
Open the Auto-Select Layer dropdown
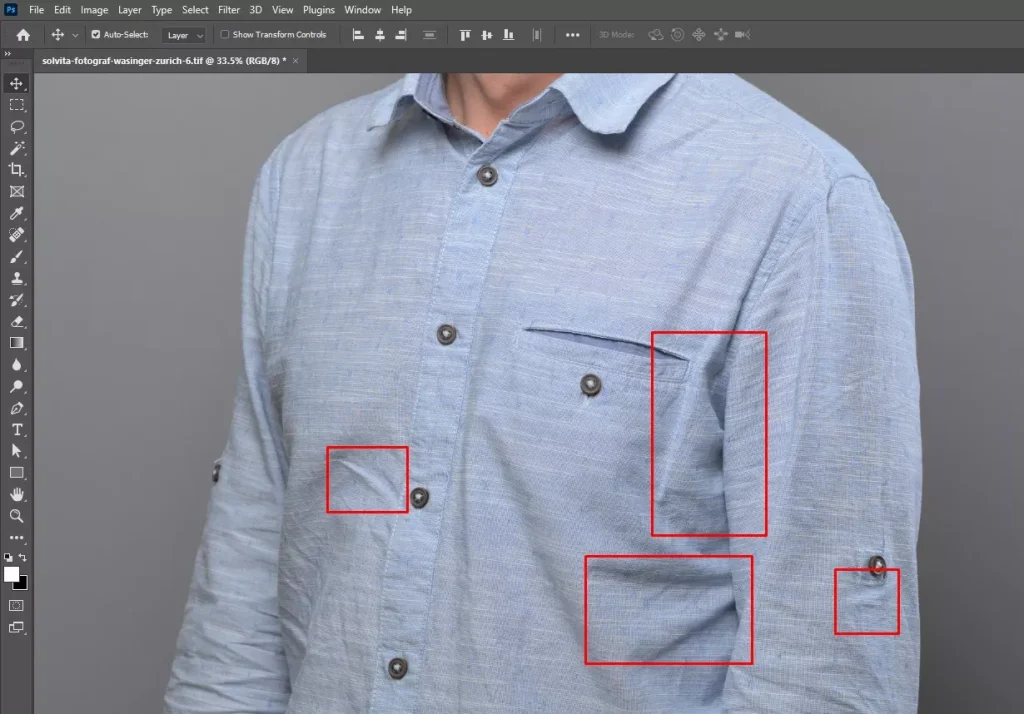tap(185, 35)
